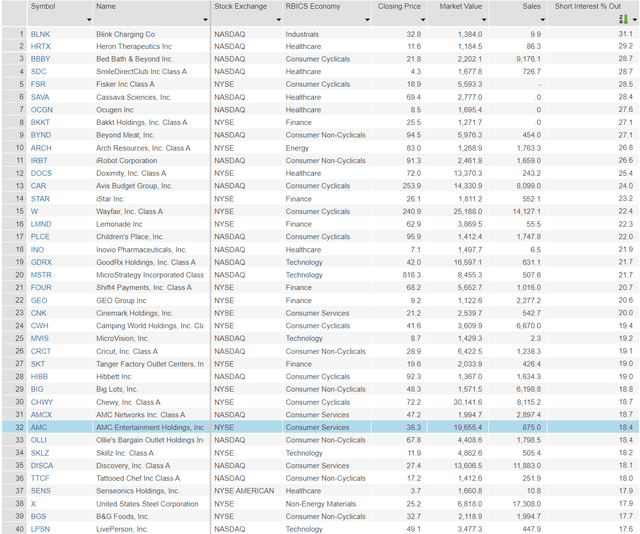
Task: Select 'AMC Entertainment Holdings, Inc' name cell
Action: [151, 427]
